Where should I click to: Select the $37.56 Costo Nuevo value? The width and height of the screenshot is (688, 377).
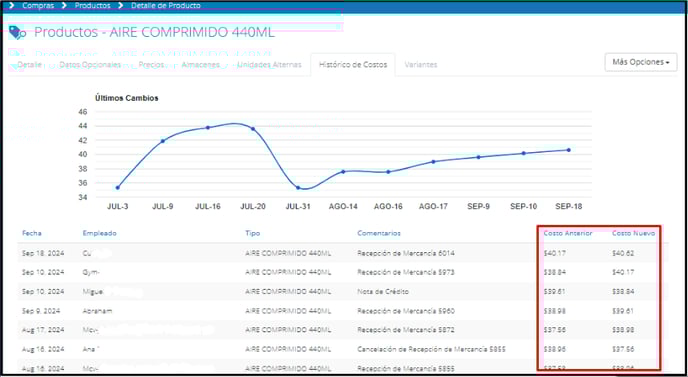(x=623, y=349)
